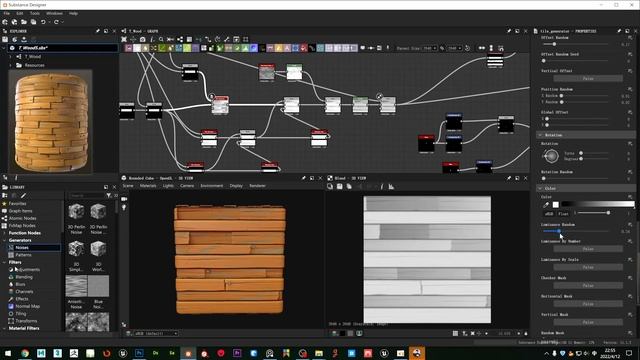Image resolution: width=640 pixels, height=360 pixels.
Task: Click the Rotation Random expose icon
Action: coord(630,172)
